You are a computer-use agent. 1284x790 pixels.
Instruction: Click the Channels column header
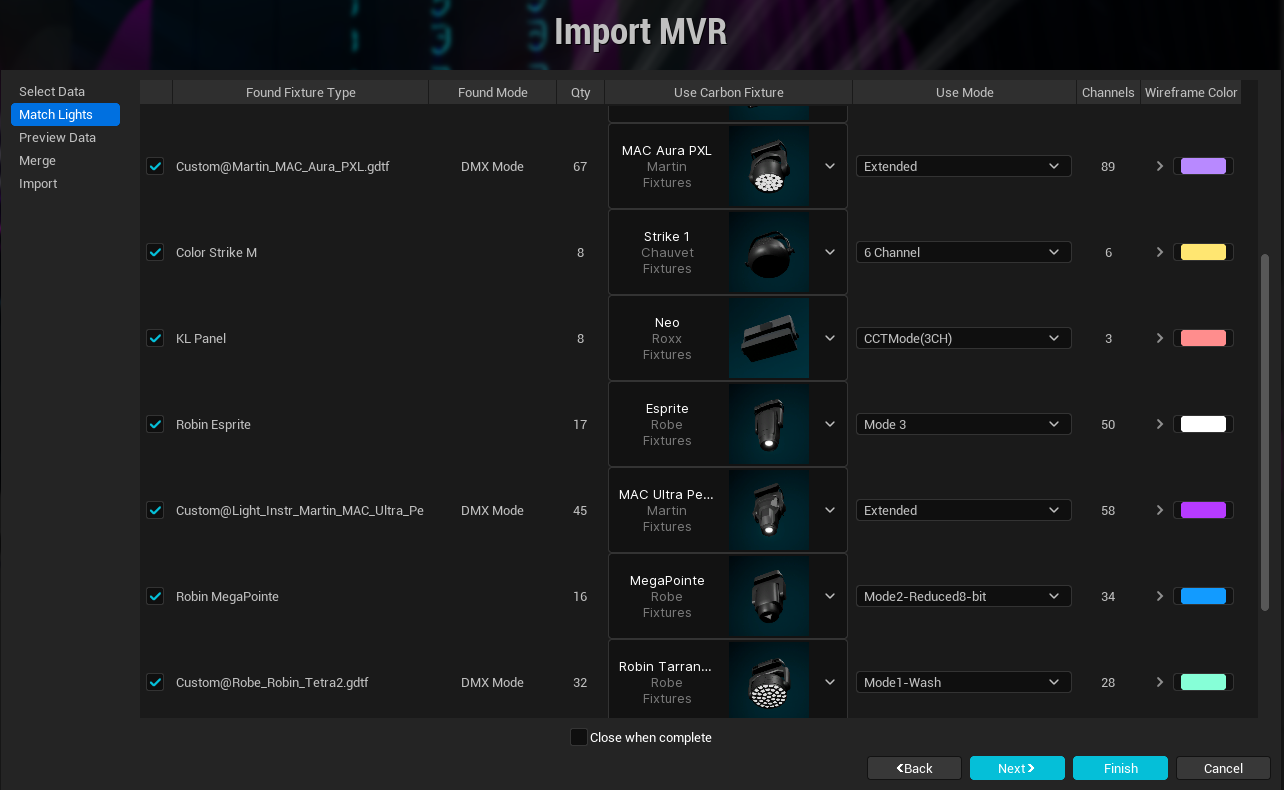pos(1108,92)
